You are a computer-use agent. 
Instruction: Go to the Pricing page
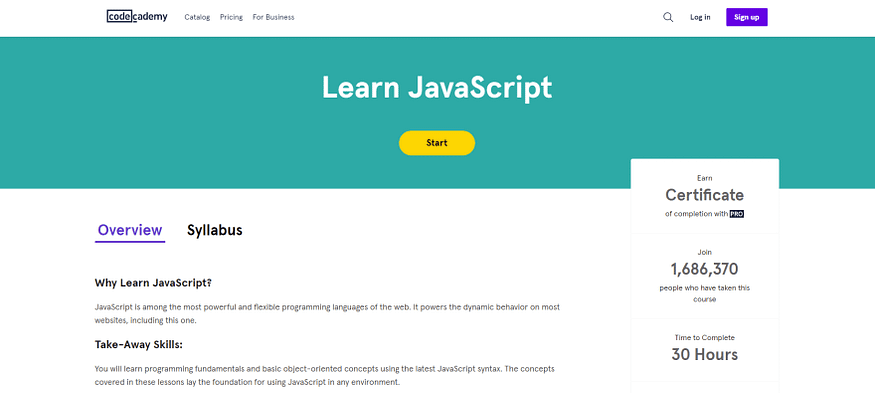click(231, 17)
